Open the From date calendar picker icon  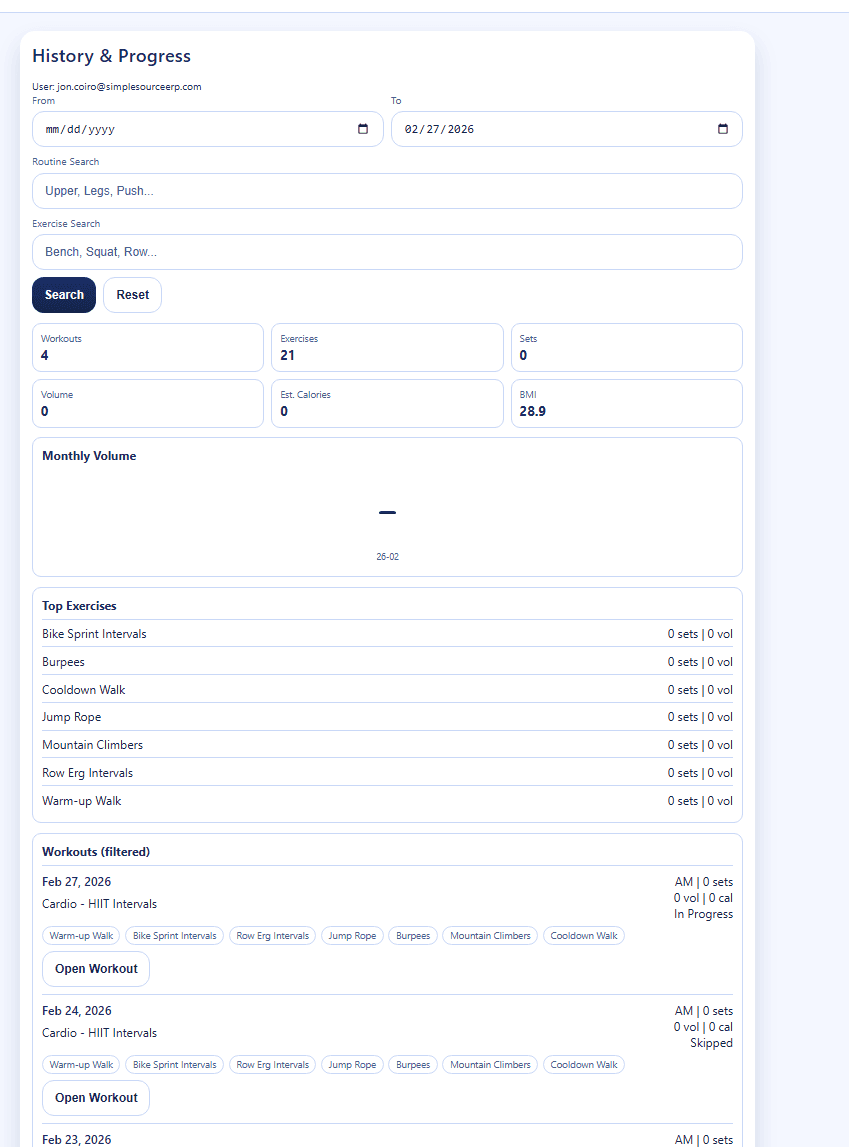click(x=363, y=129)
